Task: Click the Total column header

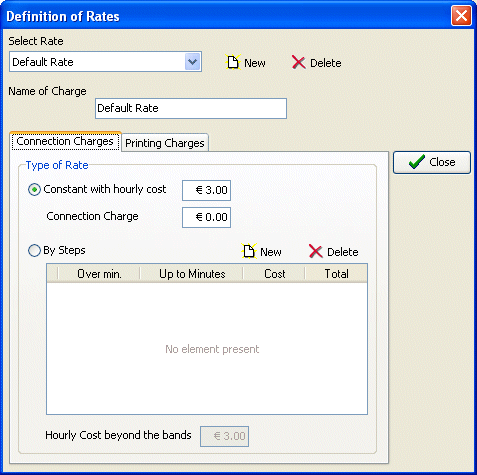Action: [x=336, y=274]
